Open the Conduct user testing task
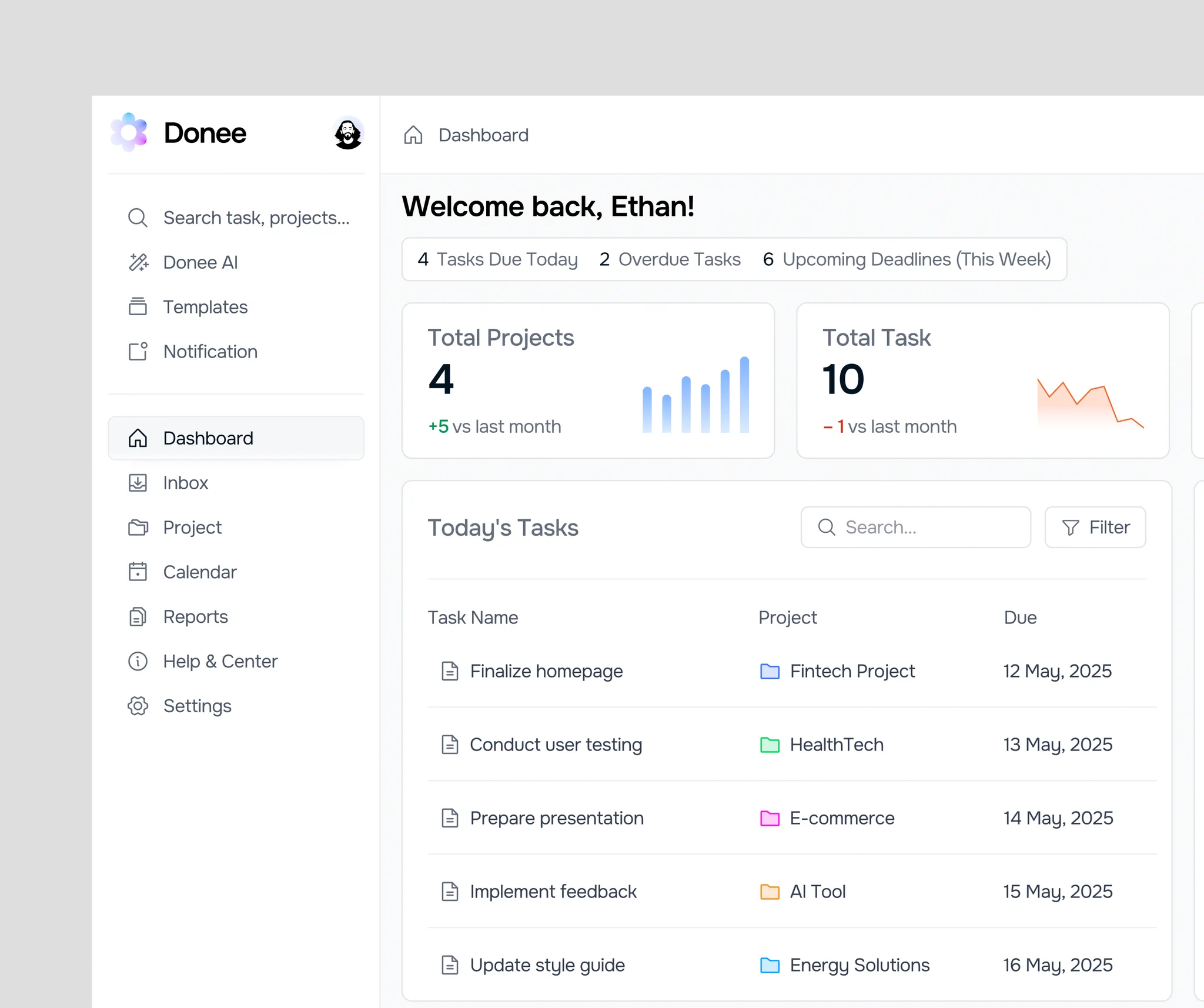 (x=556, y=745)
